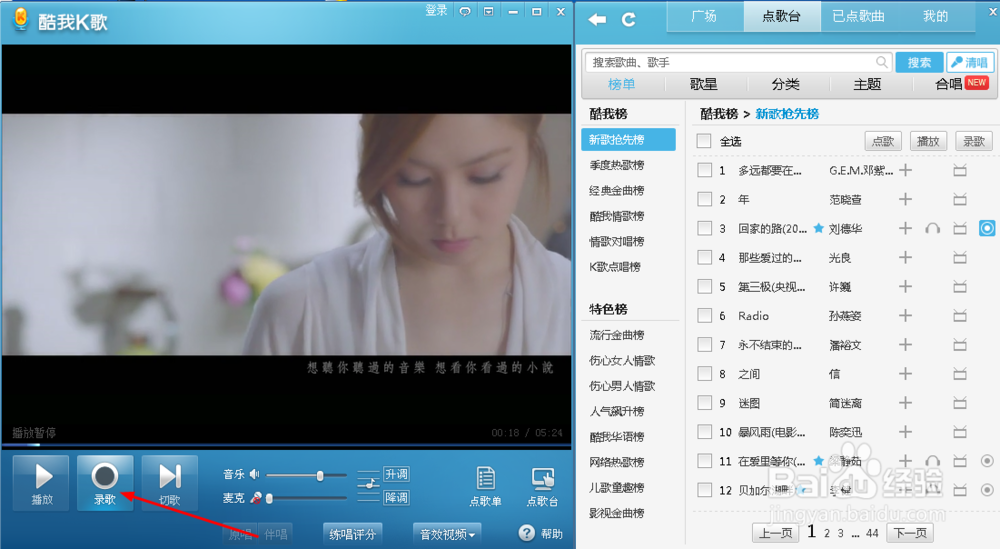Click the 降调 lower key button

click(396, 497)
